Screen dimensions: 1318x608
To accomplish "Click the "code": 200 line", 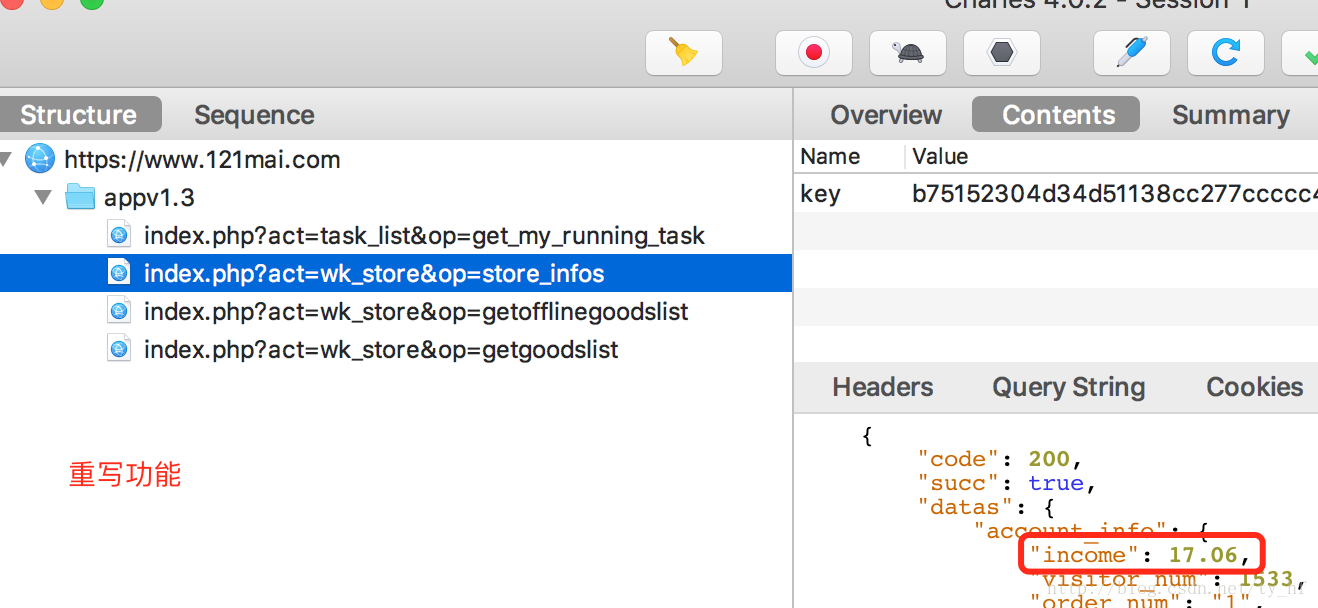I will pyautogui.click(x=1001, y=459).
